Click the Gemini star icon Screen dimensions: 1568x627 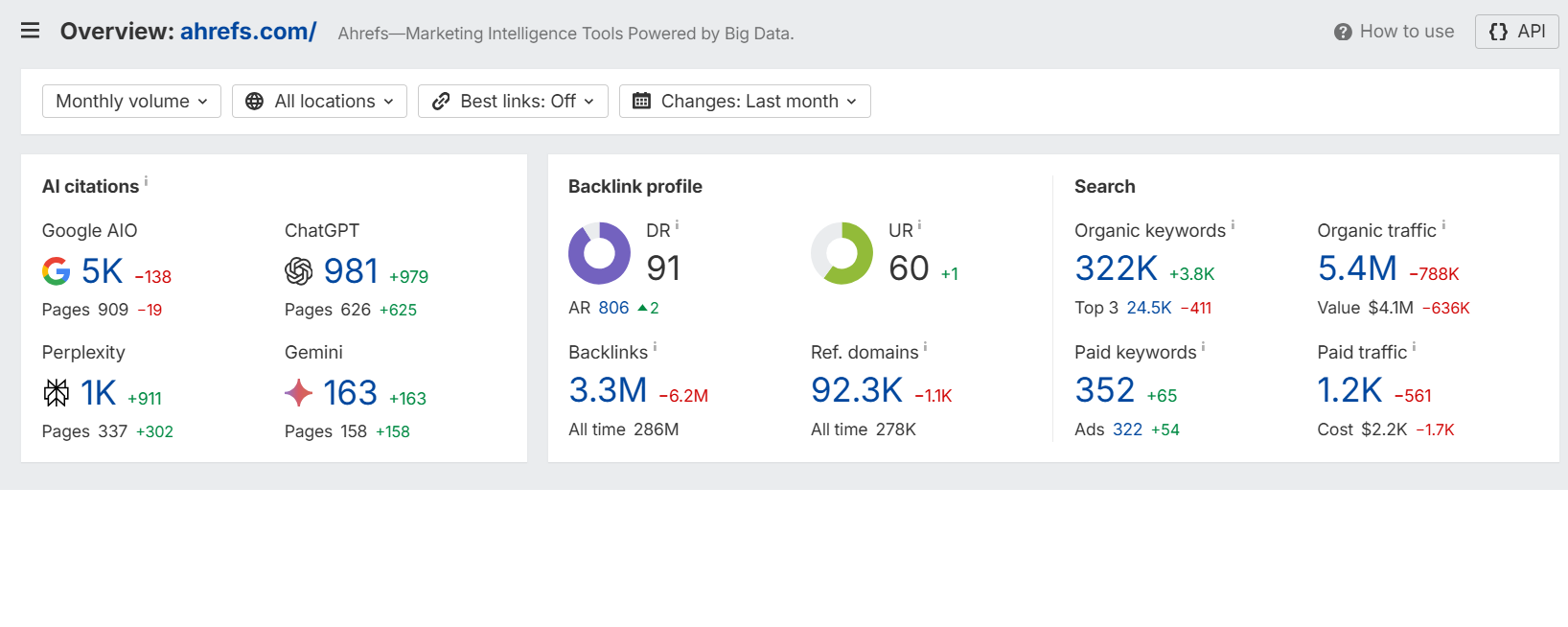(x=299, y=393)
